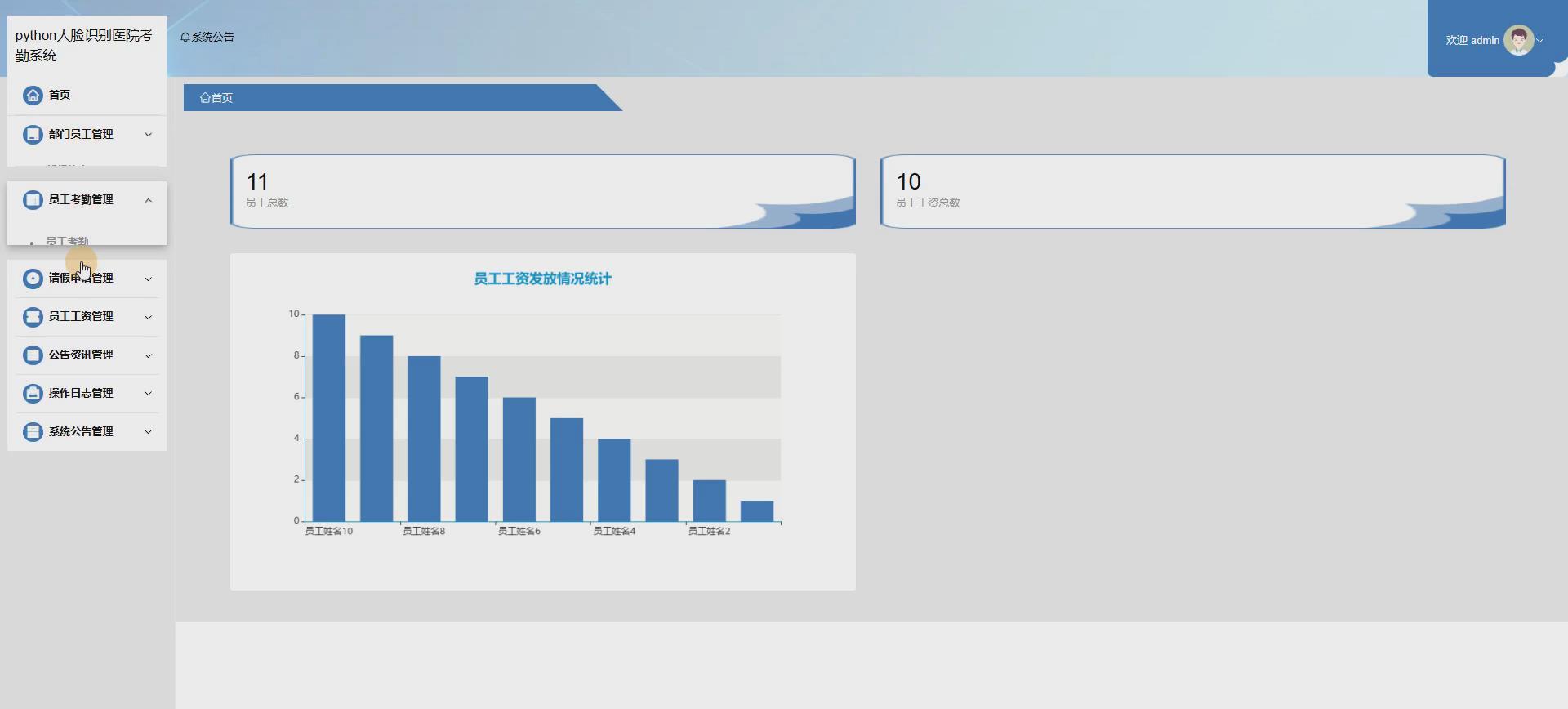Click the tallest bar for 员工姓名10

[329, 418]
